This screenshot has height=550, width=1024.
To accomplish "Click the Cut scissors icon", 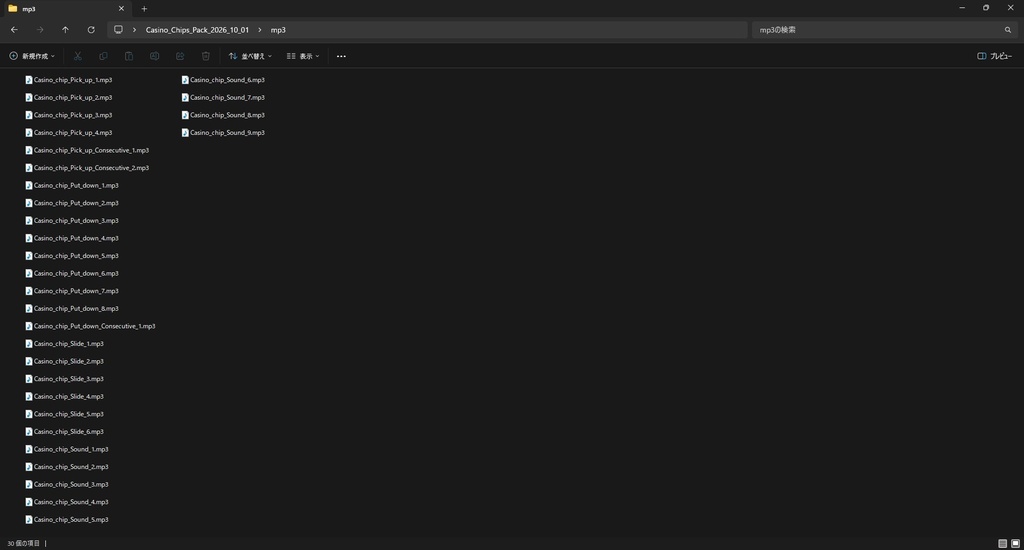I will point(78,56).
